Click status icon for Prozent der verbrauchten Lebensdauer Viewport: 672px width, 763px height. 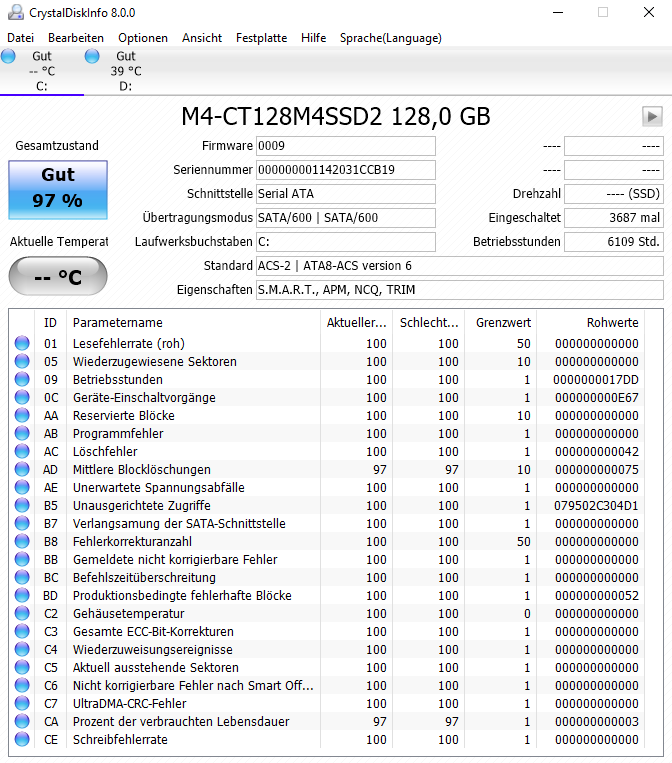coord(22,721)
